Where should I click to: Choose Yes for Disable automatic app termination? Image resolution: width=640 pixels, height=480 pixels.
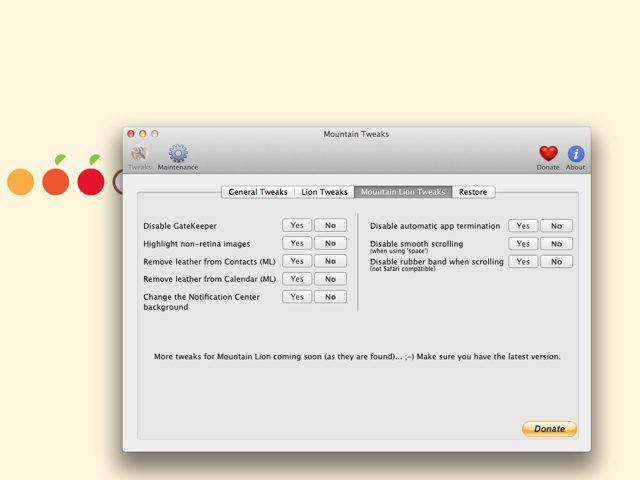523,226
